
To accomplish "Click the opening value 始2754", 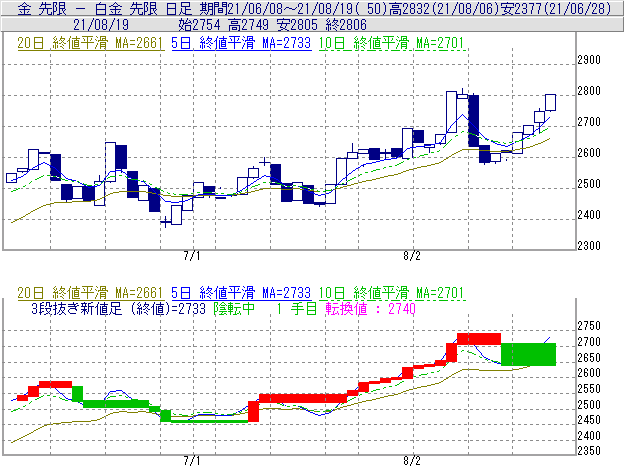I will [x=199, y=25].
